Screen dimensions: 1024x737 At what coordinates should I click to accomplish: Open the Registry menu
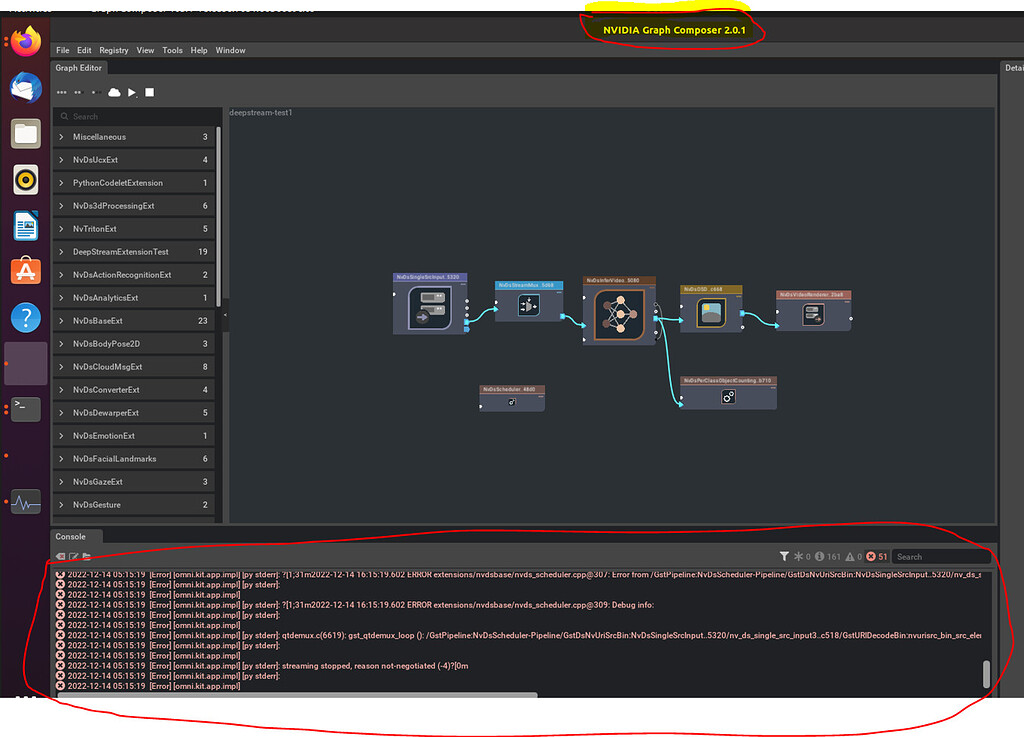pyautogui.click(x=113, y=50)
